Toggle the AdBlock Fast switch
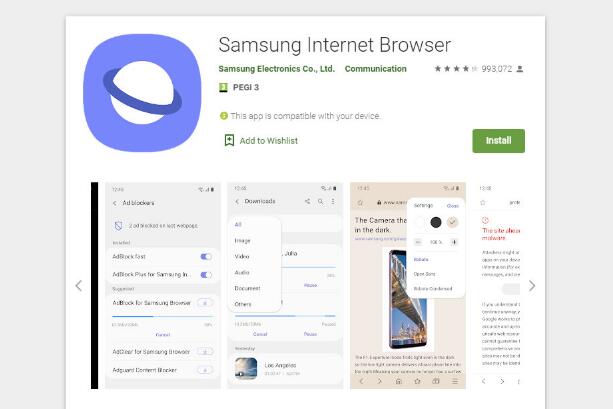The width and height of the screenshot is (613, 409). click(206, 257)
